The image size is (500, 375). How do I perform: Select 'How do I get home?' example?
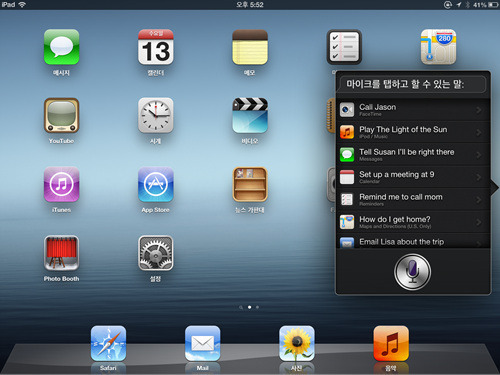(x=413, y=222)
